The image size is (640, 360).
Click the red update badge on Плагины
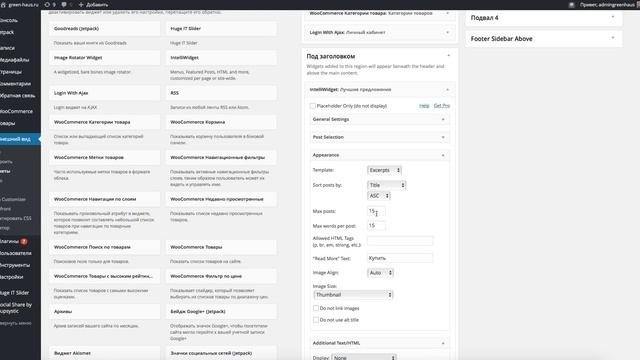pyautogui.click(x=24, y=241)
